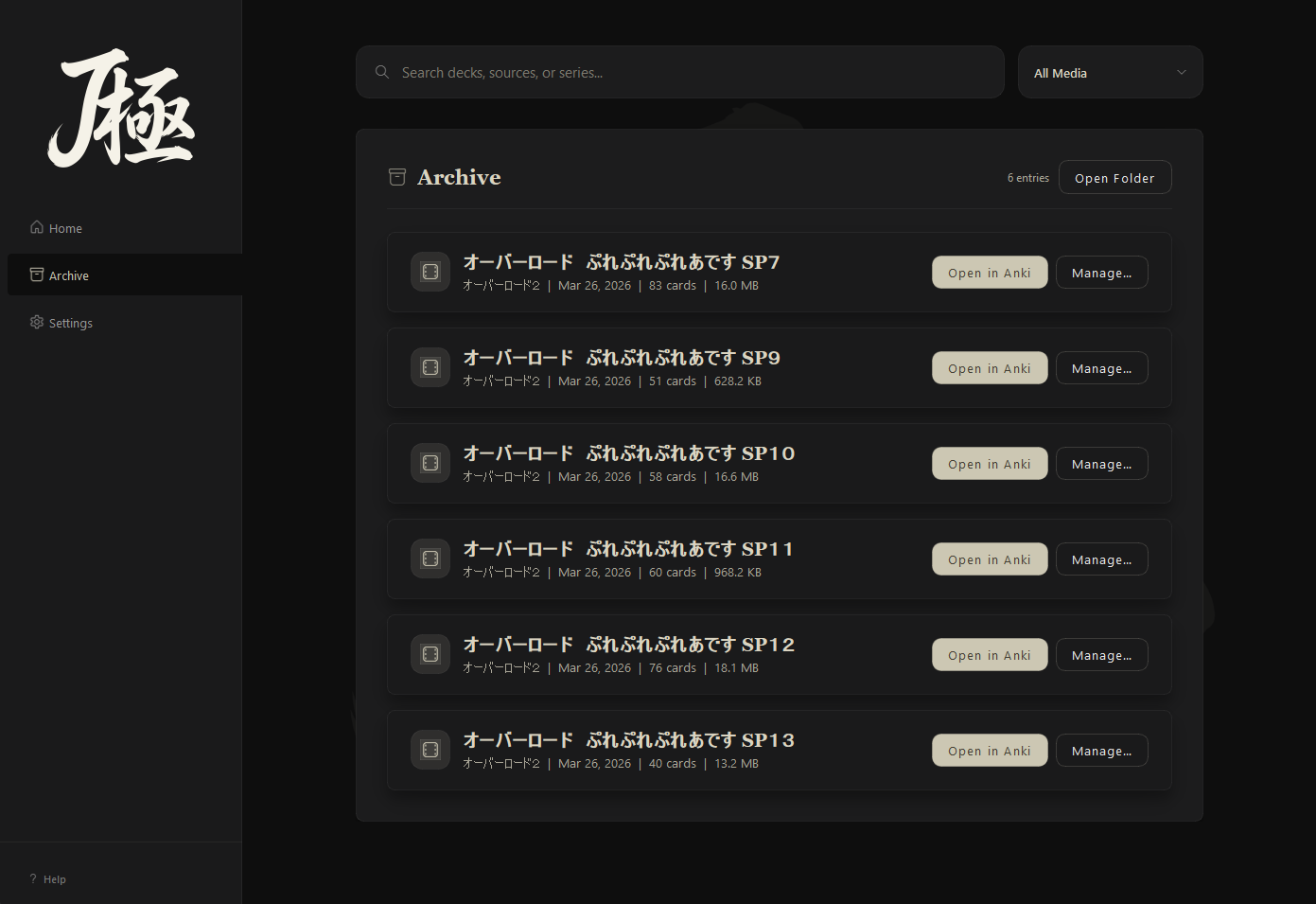This screenshot has width=1316, height=904.
Task: Open SP9 in Anki
Action: [x=990, y=367]
